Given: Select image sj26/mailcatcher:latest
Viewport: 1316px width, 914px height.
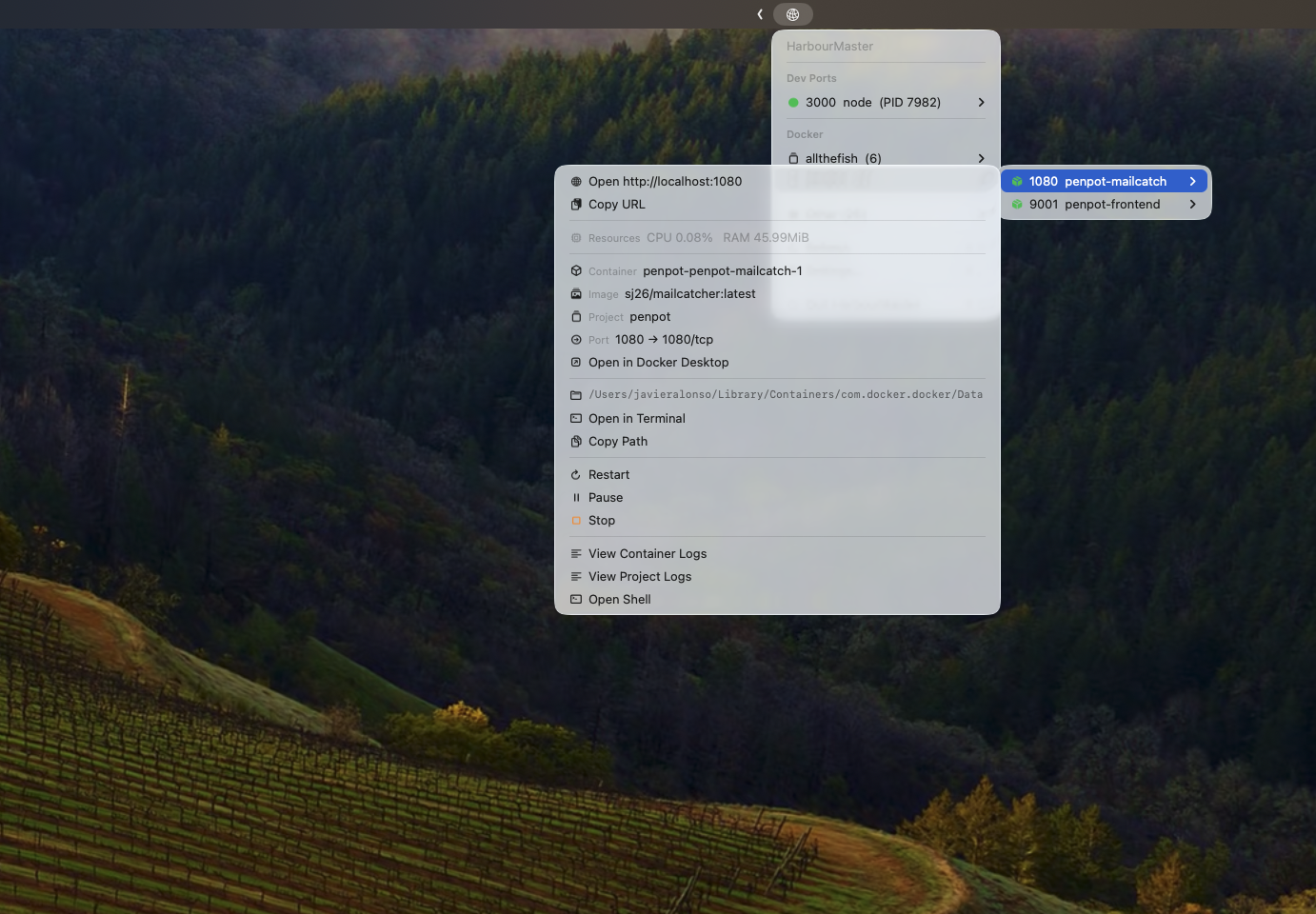Looking at the screenshot, I should (x=690, y=293).
